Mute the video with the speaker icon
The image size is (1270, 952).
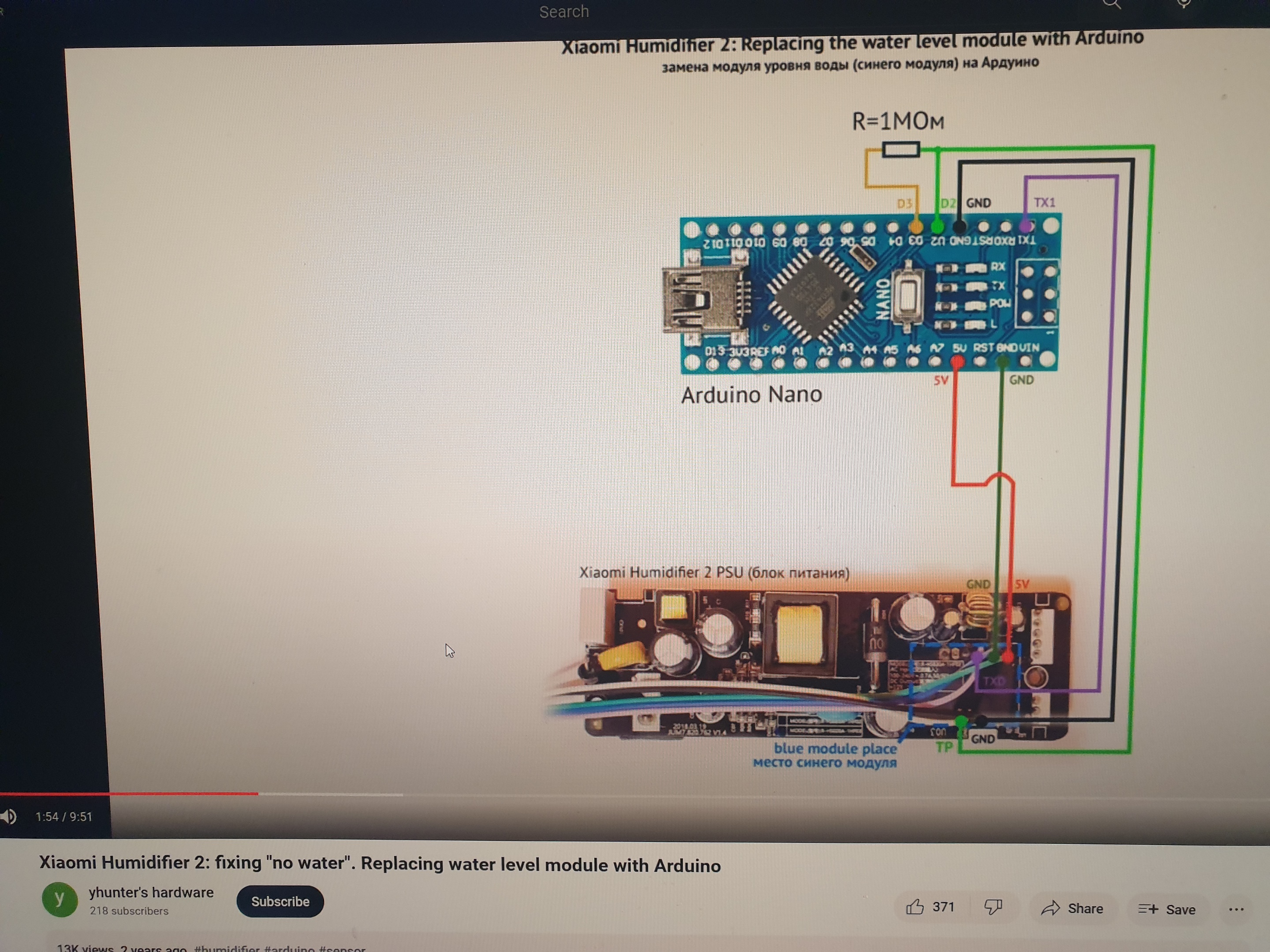[x=8, y=816]
